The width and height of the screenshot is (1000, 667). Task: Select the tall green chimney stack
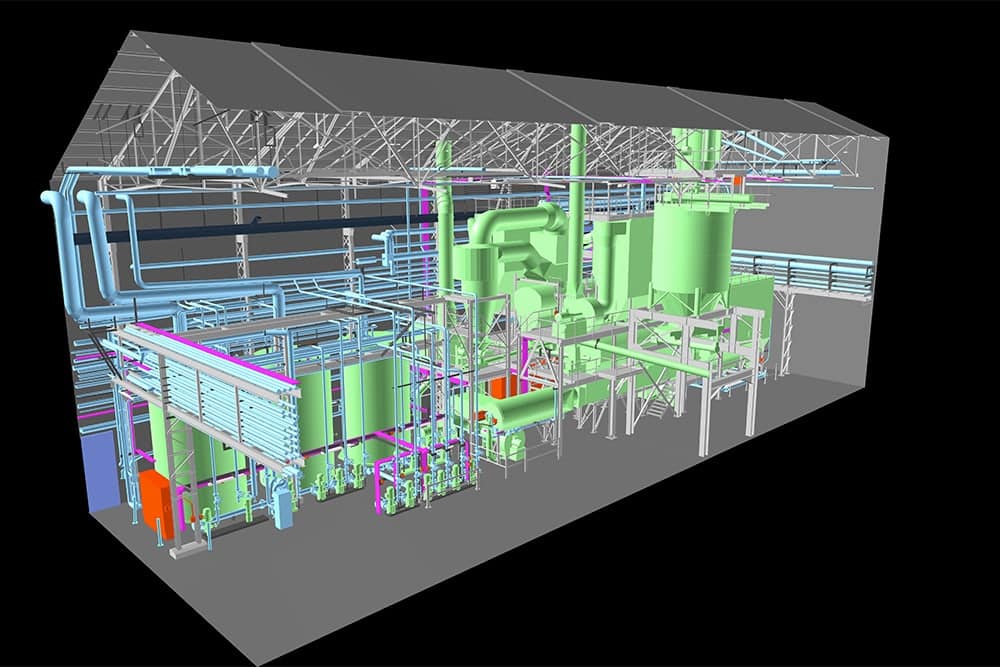tap(578, 210)
